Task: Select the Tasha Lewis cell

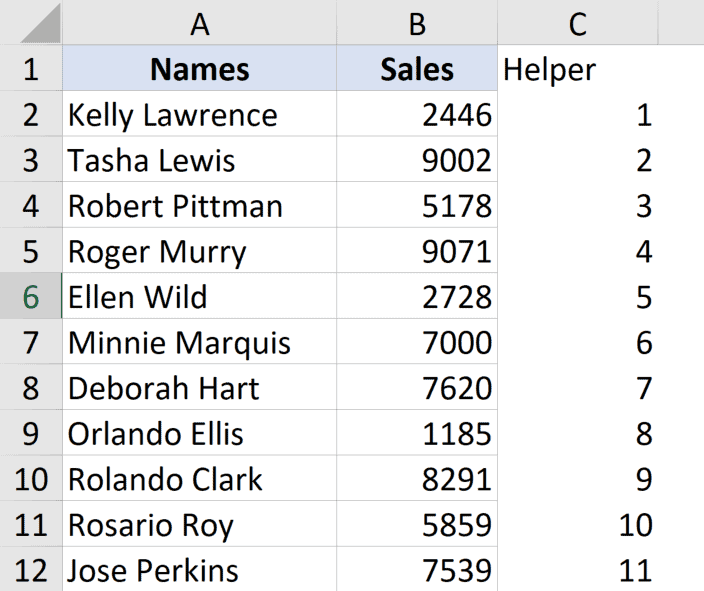Action: coord(199,160)
